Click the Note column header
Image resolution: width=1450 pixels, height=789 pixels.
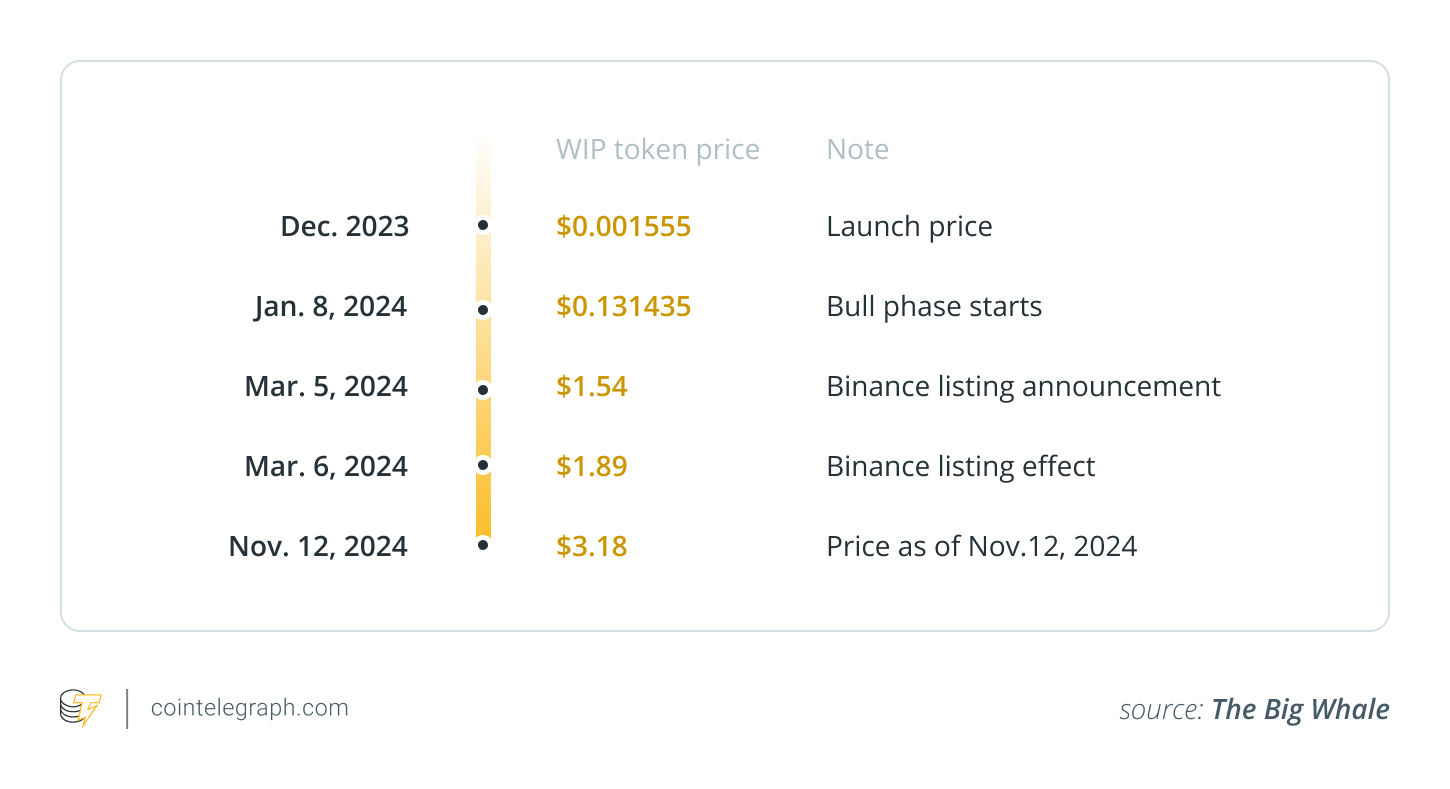[x=857, y=149]
